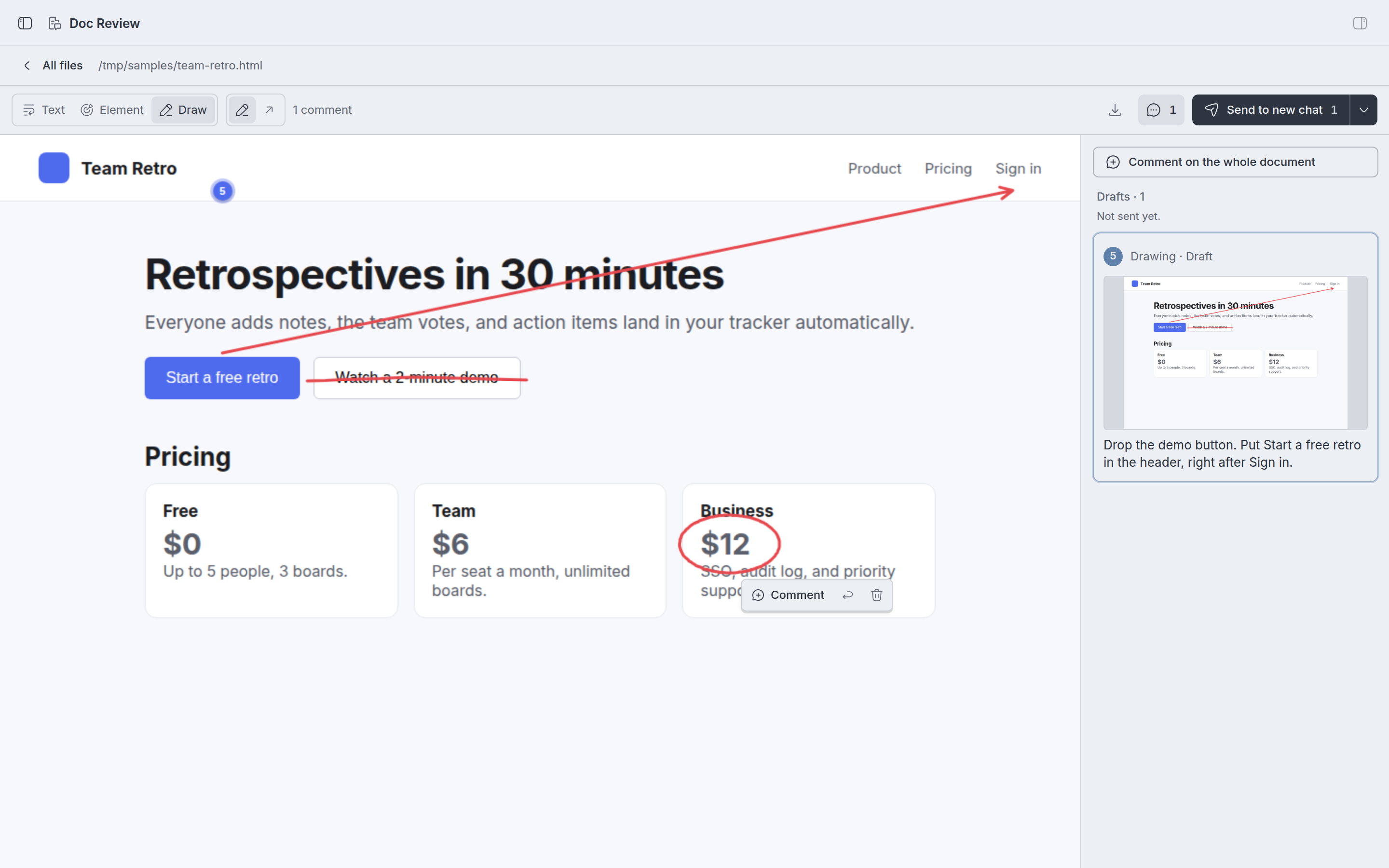Open the Pricing nav link
The image size is (1389, 868).
coord(948,169)
